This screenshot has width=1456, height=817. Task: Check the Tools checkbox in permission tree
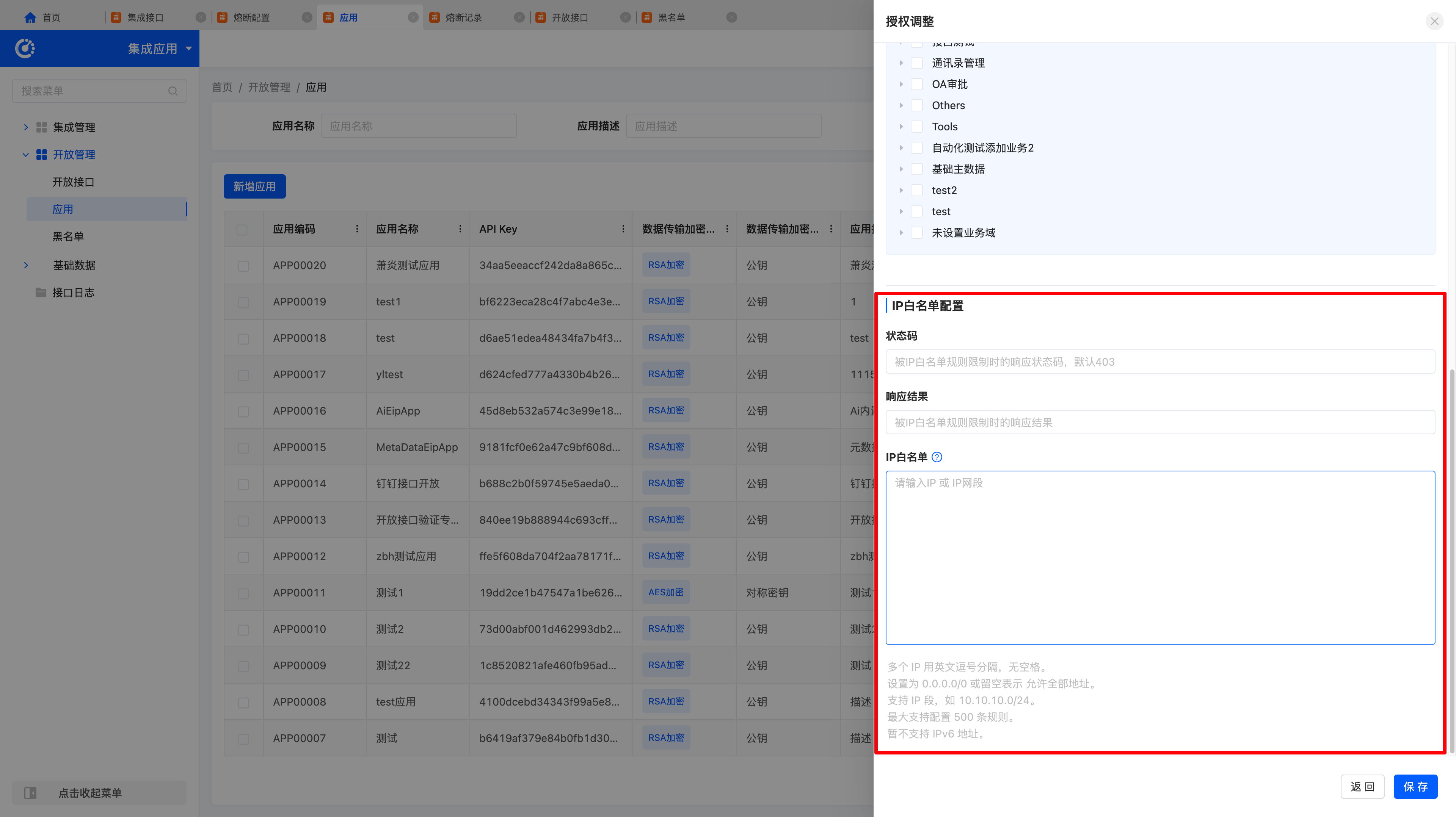(917, 127)
